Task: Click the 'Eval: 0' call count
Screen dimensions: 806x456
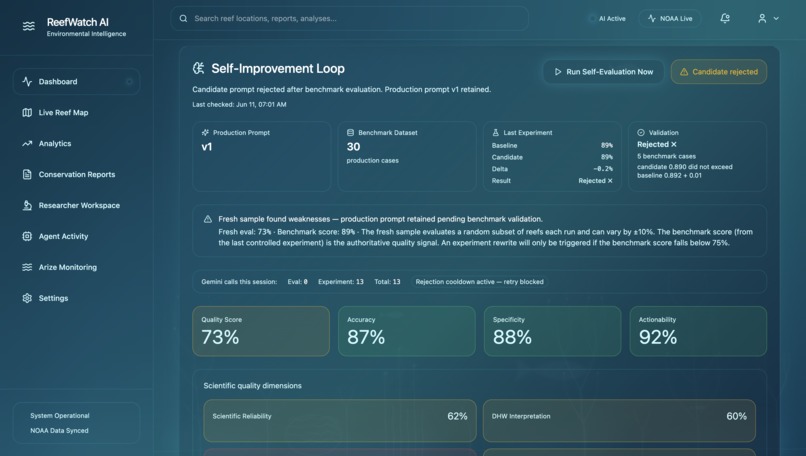Action: [298, 282]
